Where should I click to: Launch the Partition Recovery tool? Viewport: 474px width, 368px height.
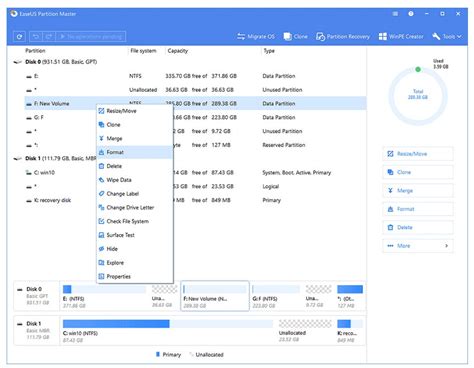point(343,36)
